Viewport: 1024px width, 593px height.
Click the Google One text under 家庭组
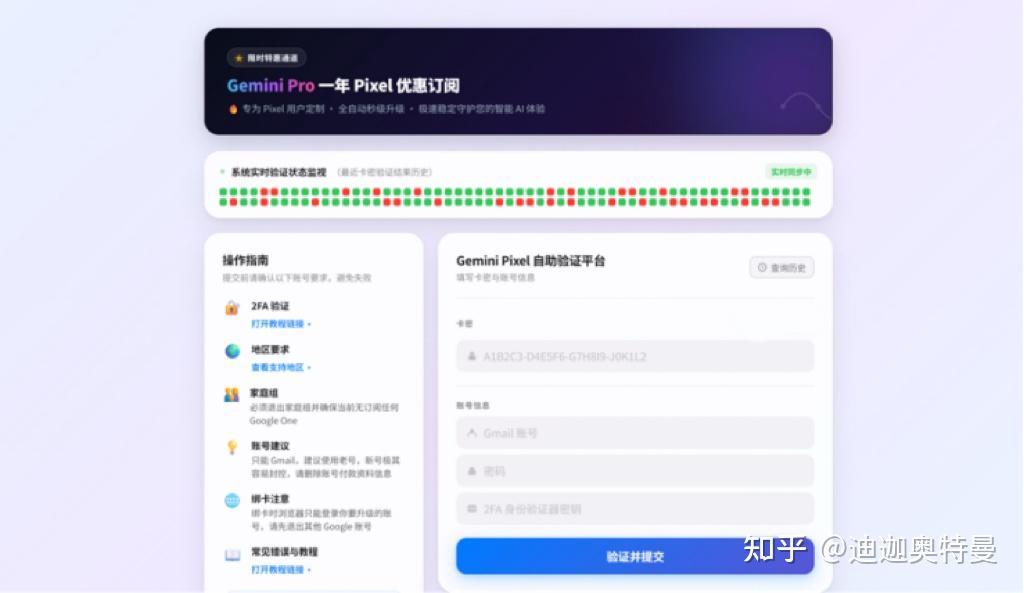pyautogui.click(x=274, y=421)
